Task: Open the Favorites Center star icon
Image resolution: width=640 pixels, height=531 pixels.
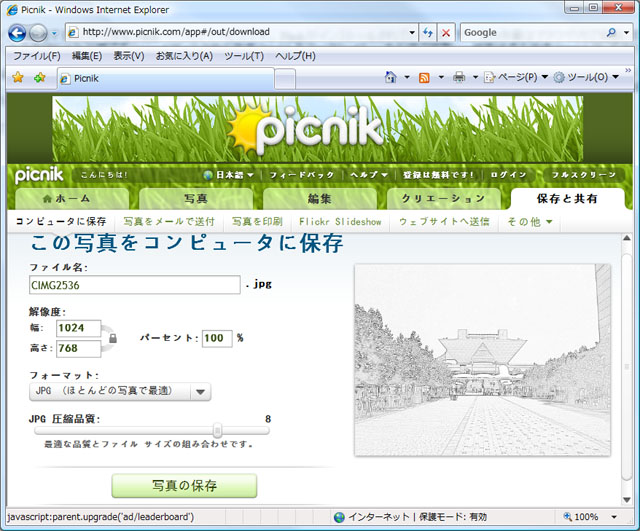Action: [x=18, y=77]
